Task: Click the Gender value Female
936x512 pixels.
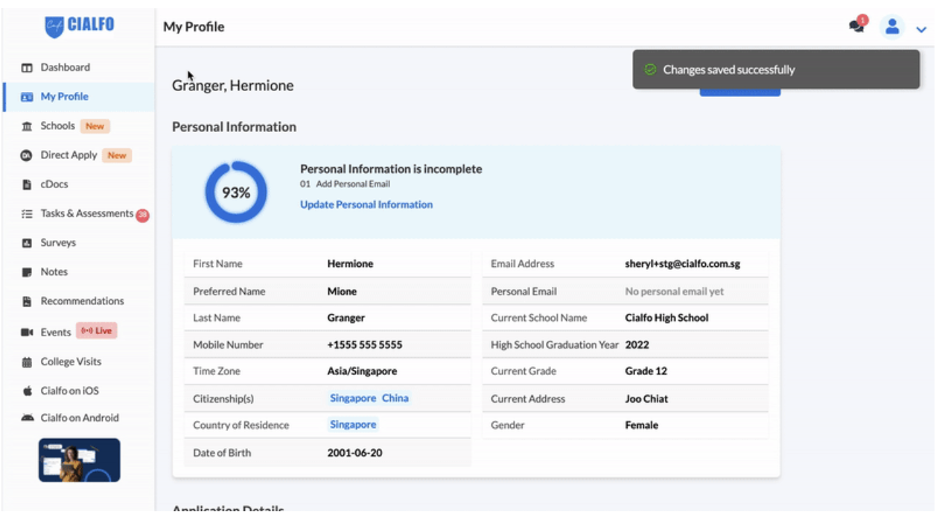Action: [642, 425]
